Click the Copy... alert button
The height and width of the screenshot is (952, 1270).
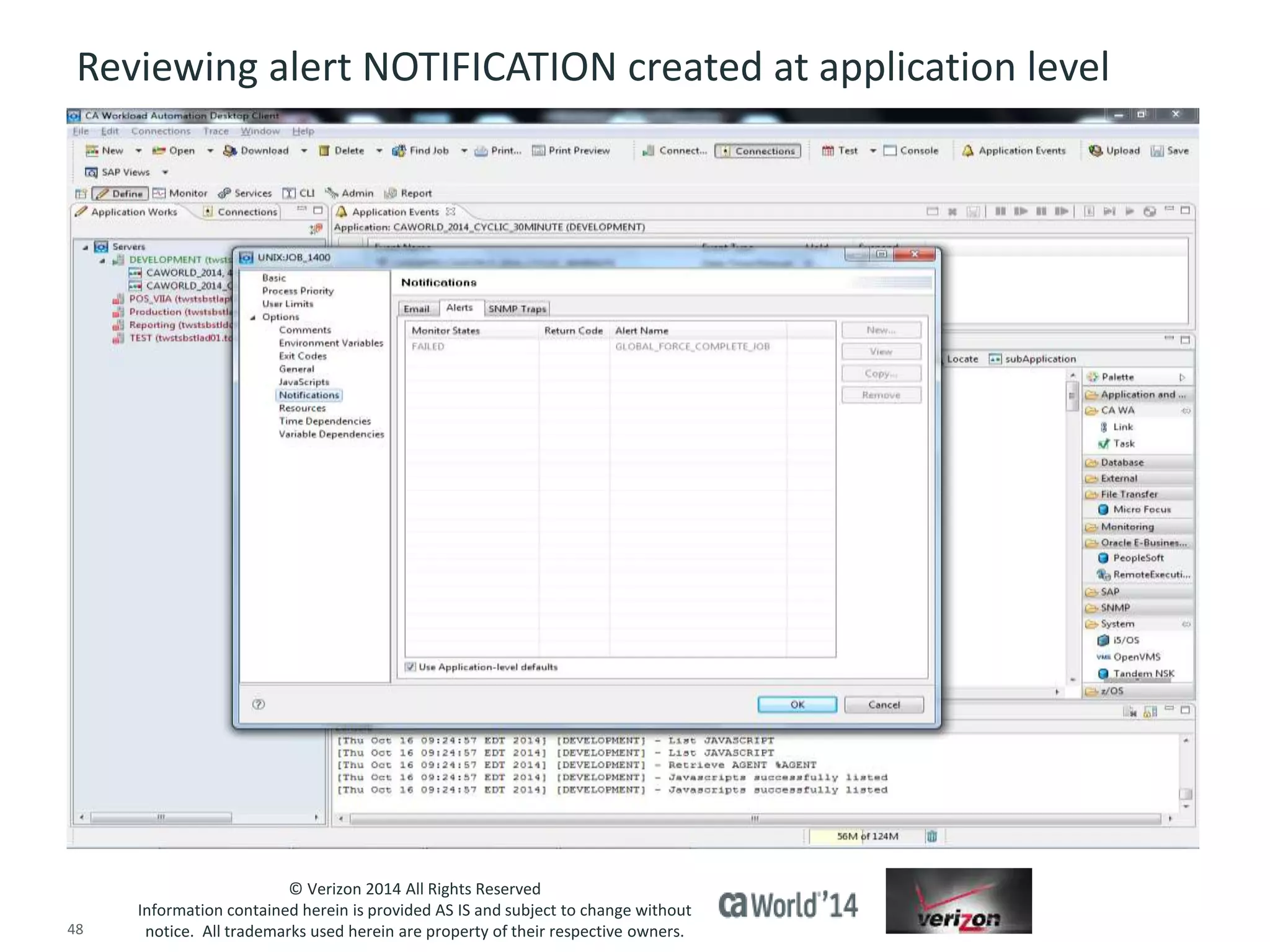(x=881, y=373)
